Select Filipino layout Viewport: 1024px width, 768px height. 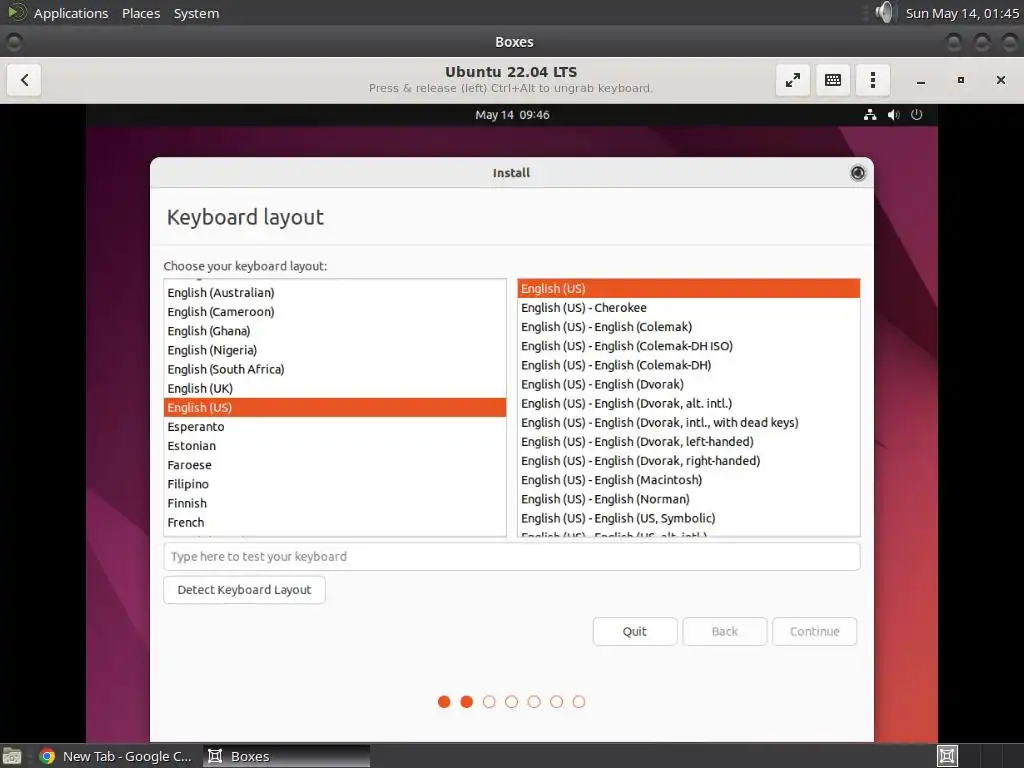tap(335, 484)
